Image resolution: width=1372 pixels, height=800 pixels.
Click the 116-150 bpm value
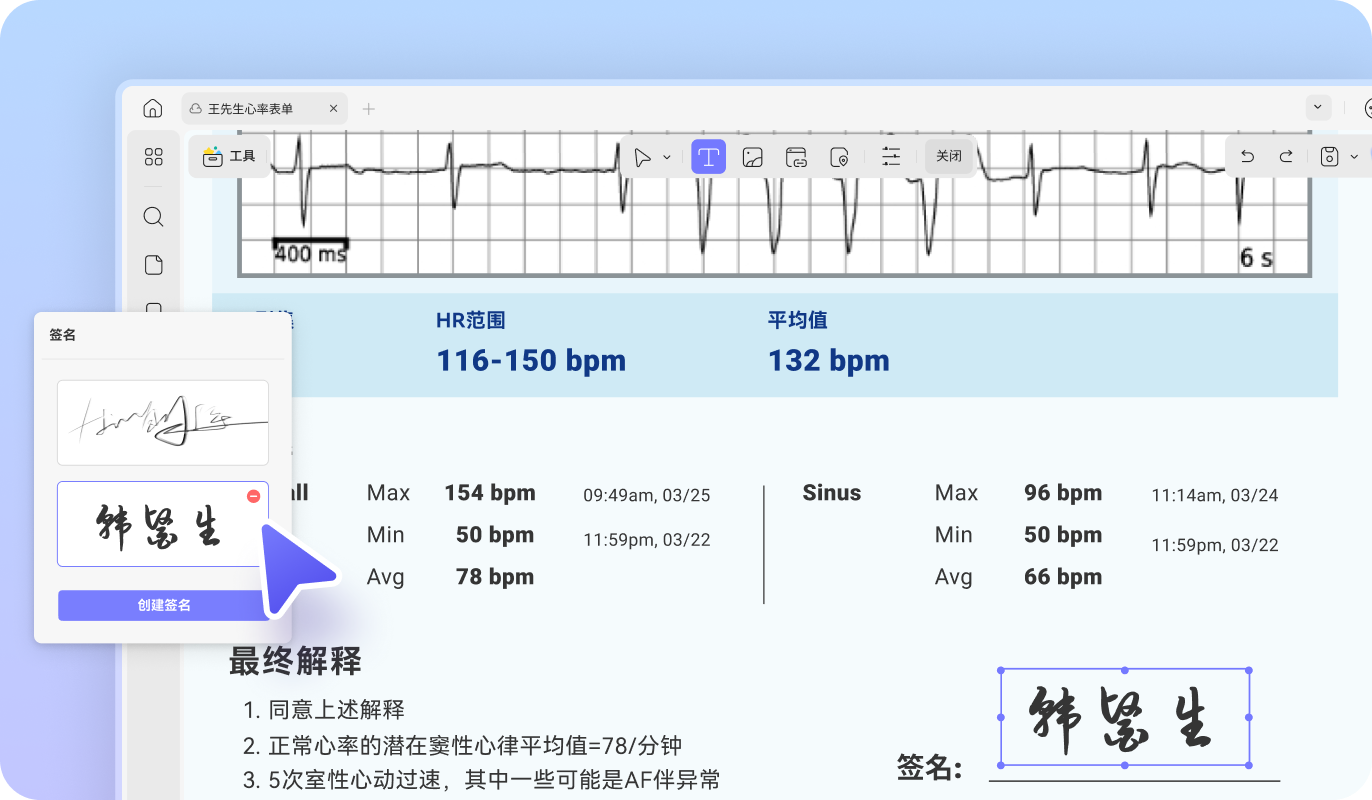(x=531, y=361)
